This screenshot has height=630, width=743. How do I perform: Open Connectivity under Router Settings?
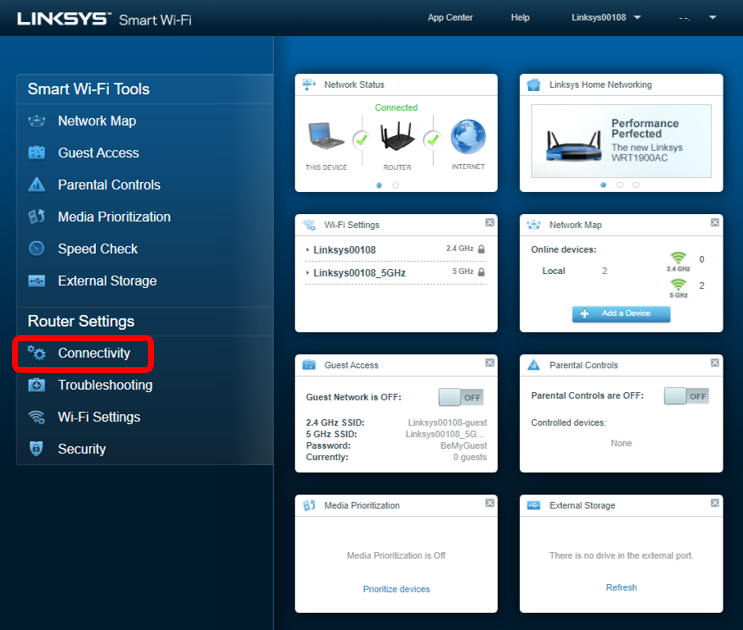tap(94, 353)
